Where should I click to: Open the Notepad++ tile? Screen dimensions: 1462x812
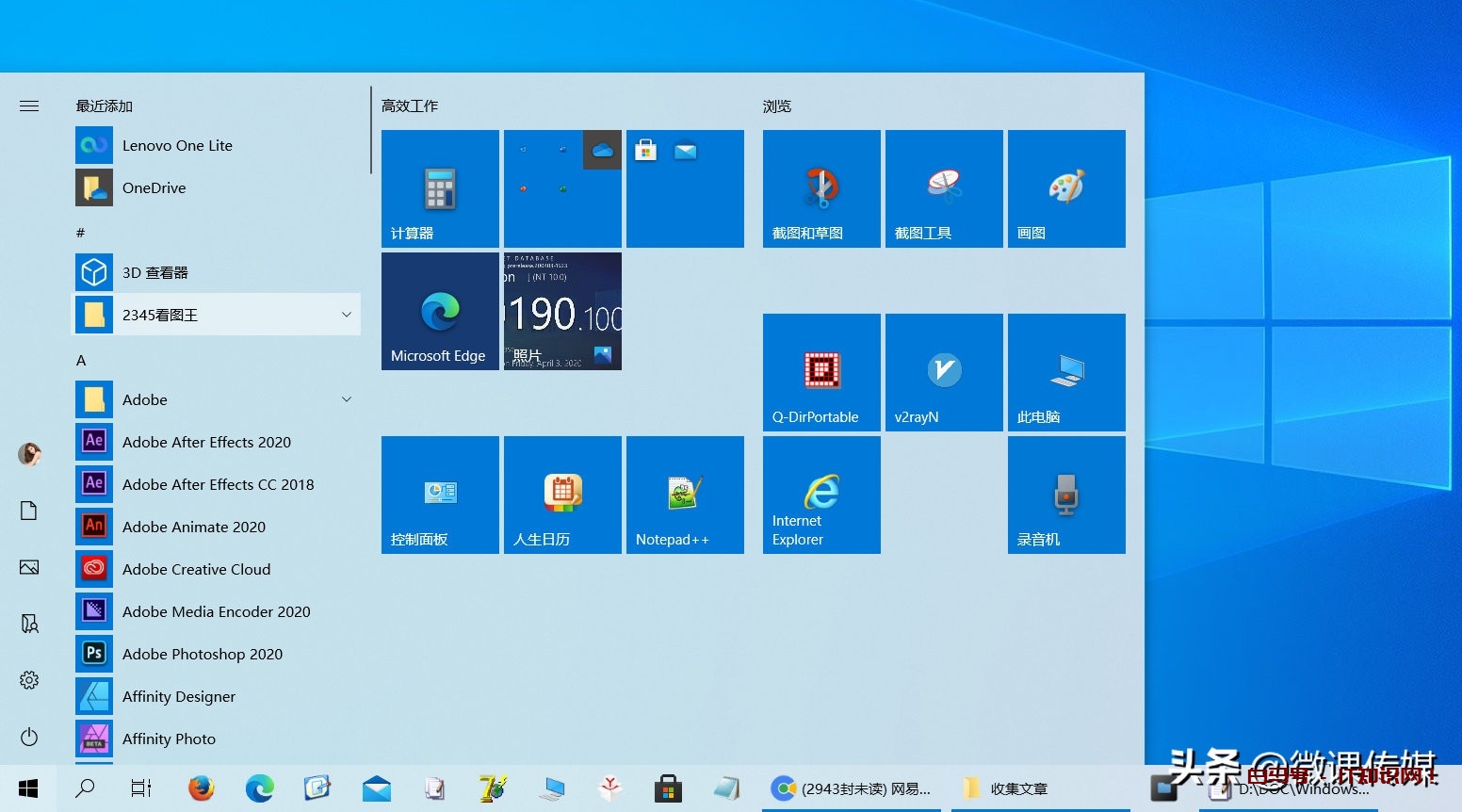tap(685, 495)
